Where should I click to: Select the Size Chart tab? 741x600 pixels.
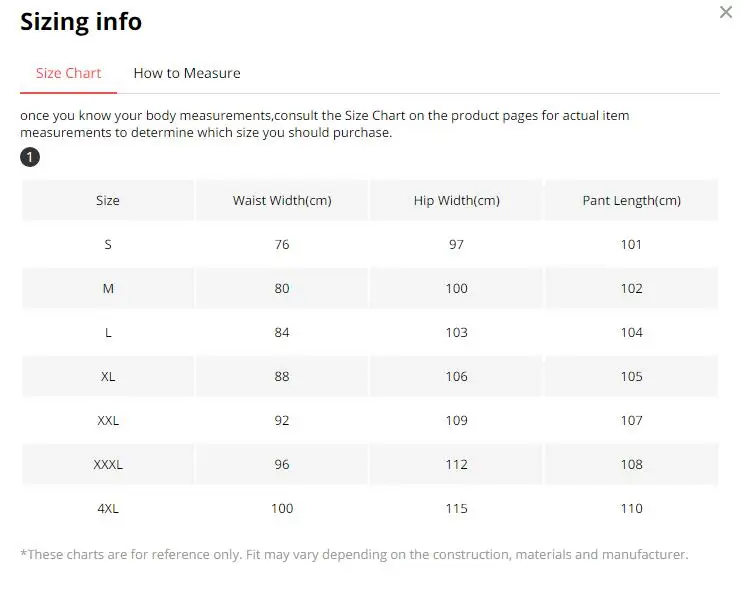click(69, 73)
